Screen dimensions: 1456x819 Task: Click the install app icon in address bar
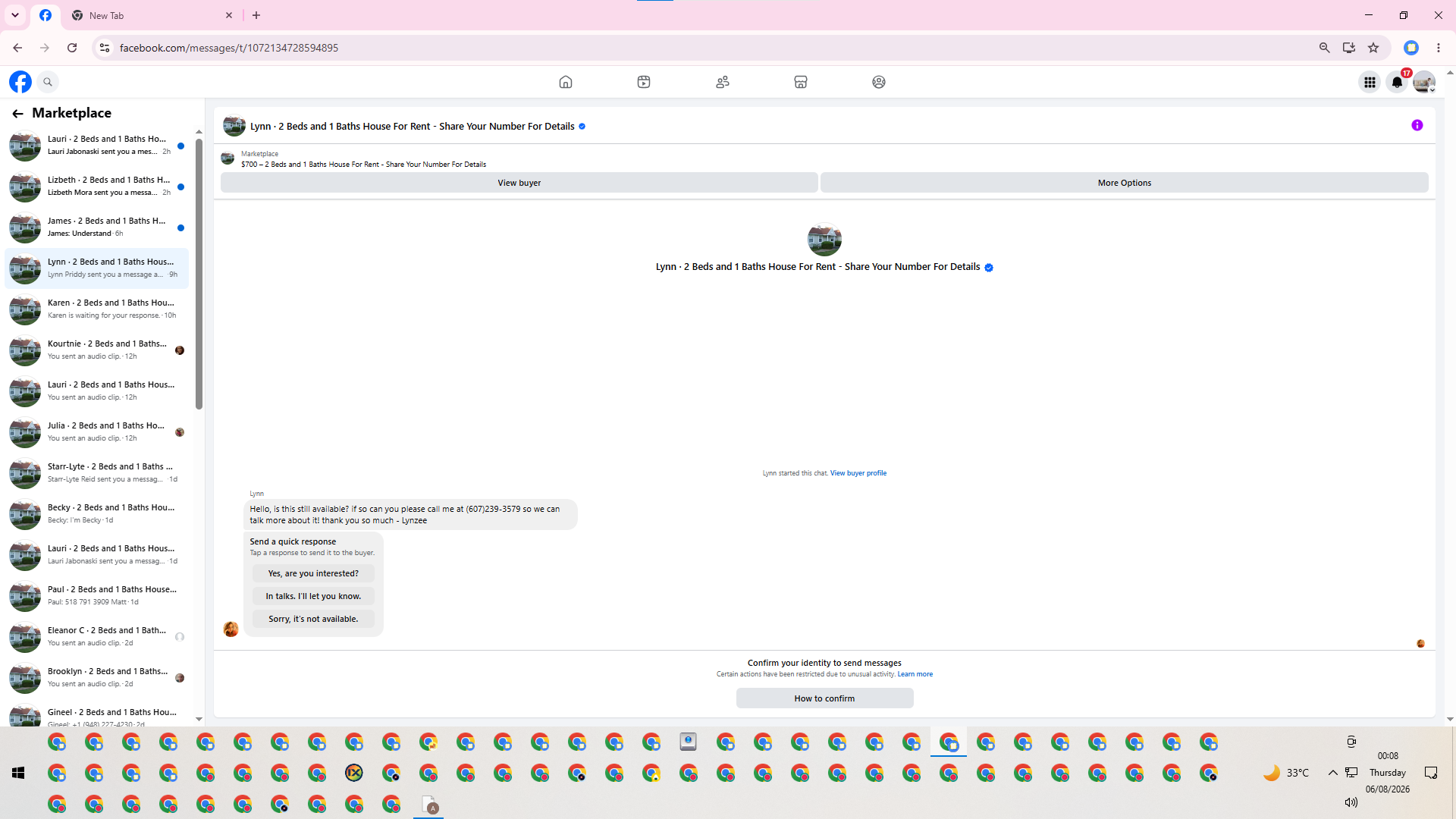pos(1349,48)
